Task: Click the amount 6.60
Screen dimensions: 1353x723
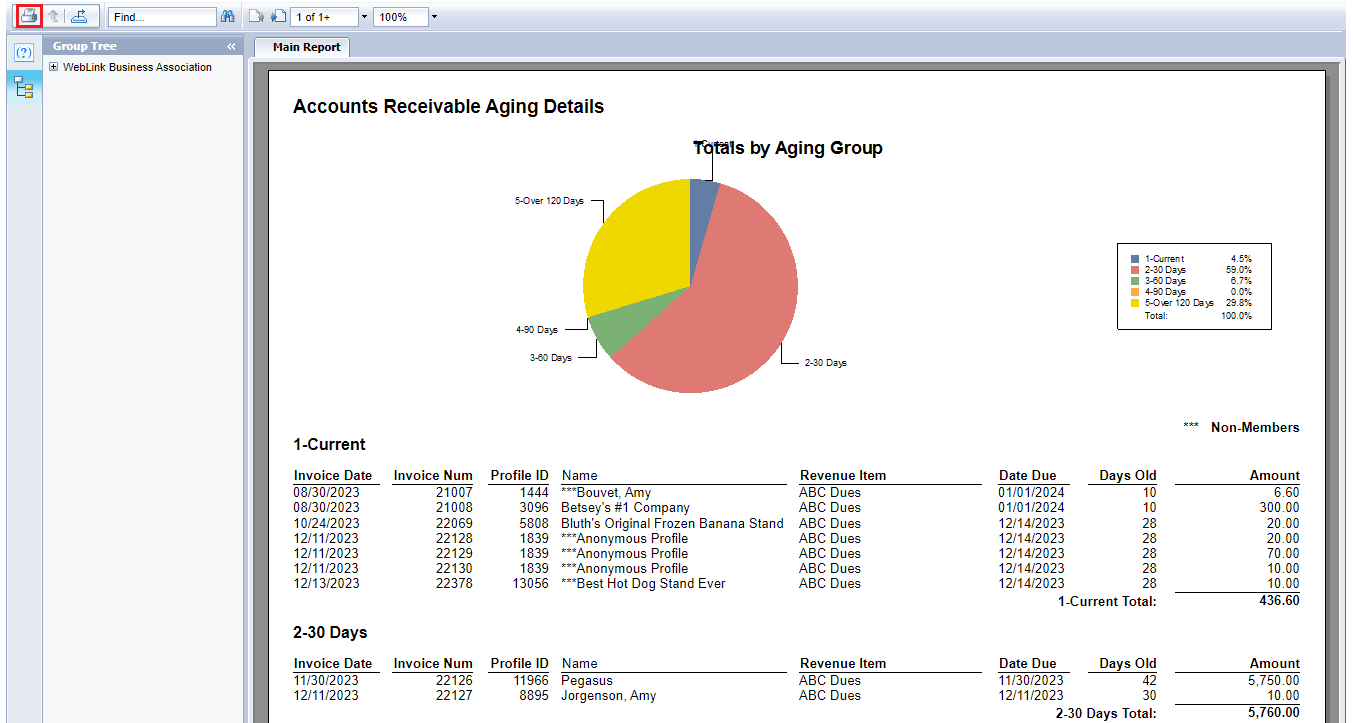Action: [x=1287, y=492]
